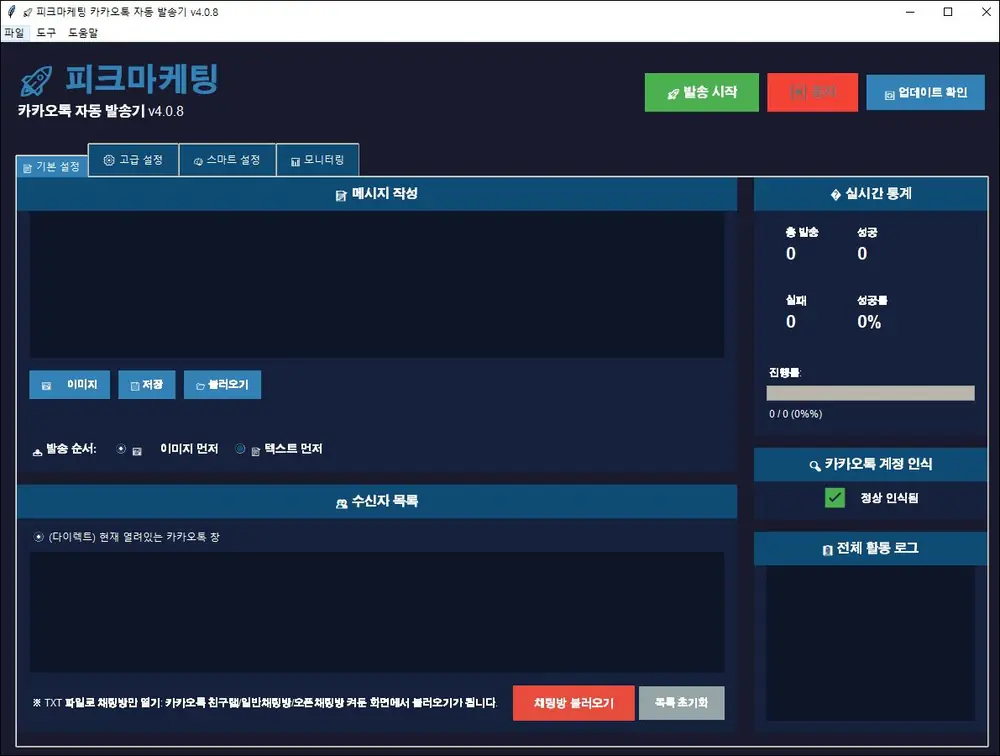Viewport: 1000px width, 756px height.
Task: Click the magnifier icon beside 카카오톡 계정 인식
Action: (x=814, y=466)
